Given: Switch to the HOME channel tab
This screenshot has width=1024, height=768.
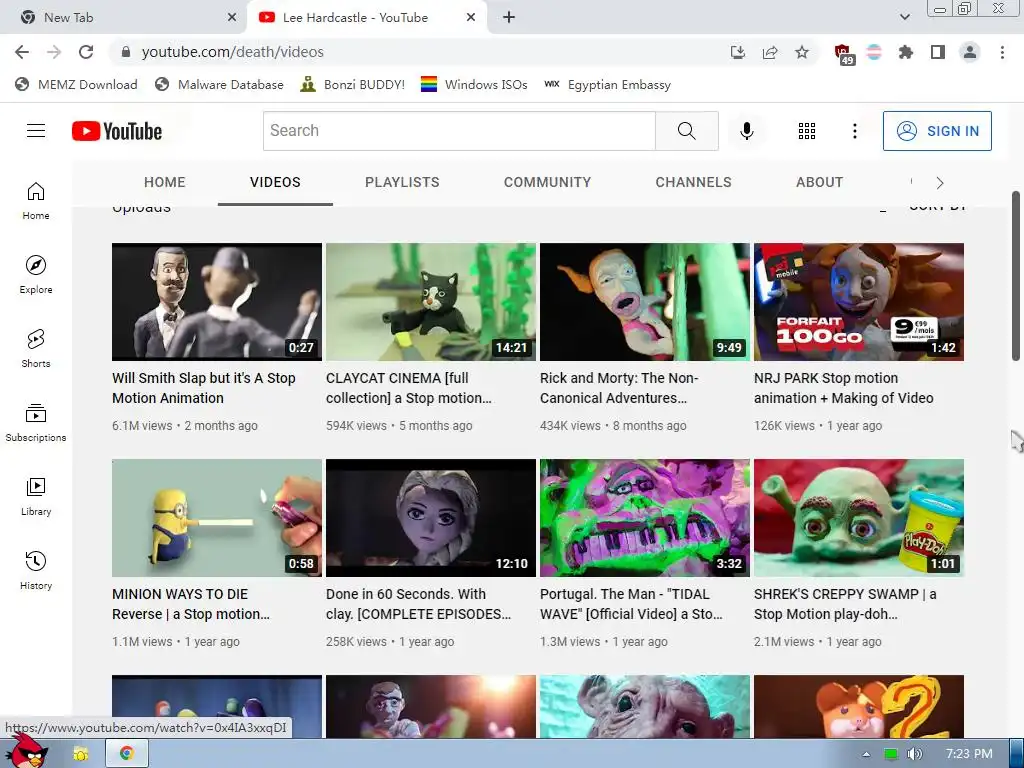Looking at the screenshot, I should (165, 182).
